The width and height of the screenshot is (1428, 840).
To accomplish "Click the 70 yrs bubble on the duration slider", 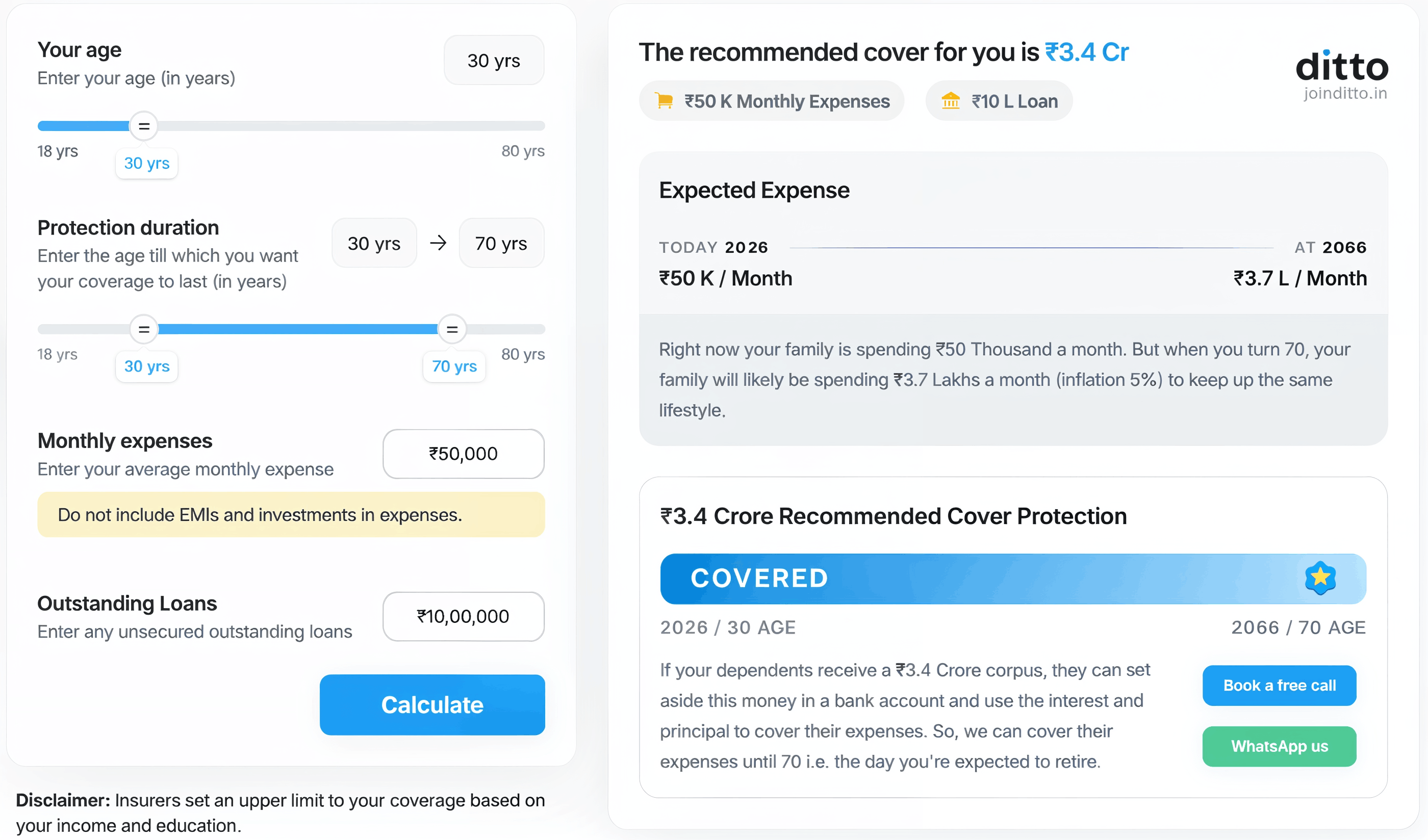I will pyautogui.click(x=453, y=366).
